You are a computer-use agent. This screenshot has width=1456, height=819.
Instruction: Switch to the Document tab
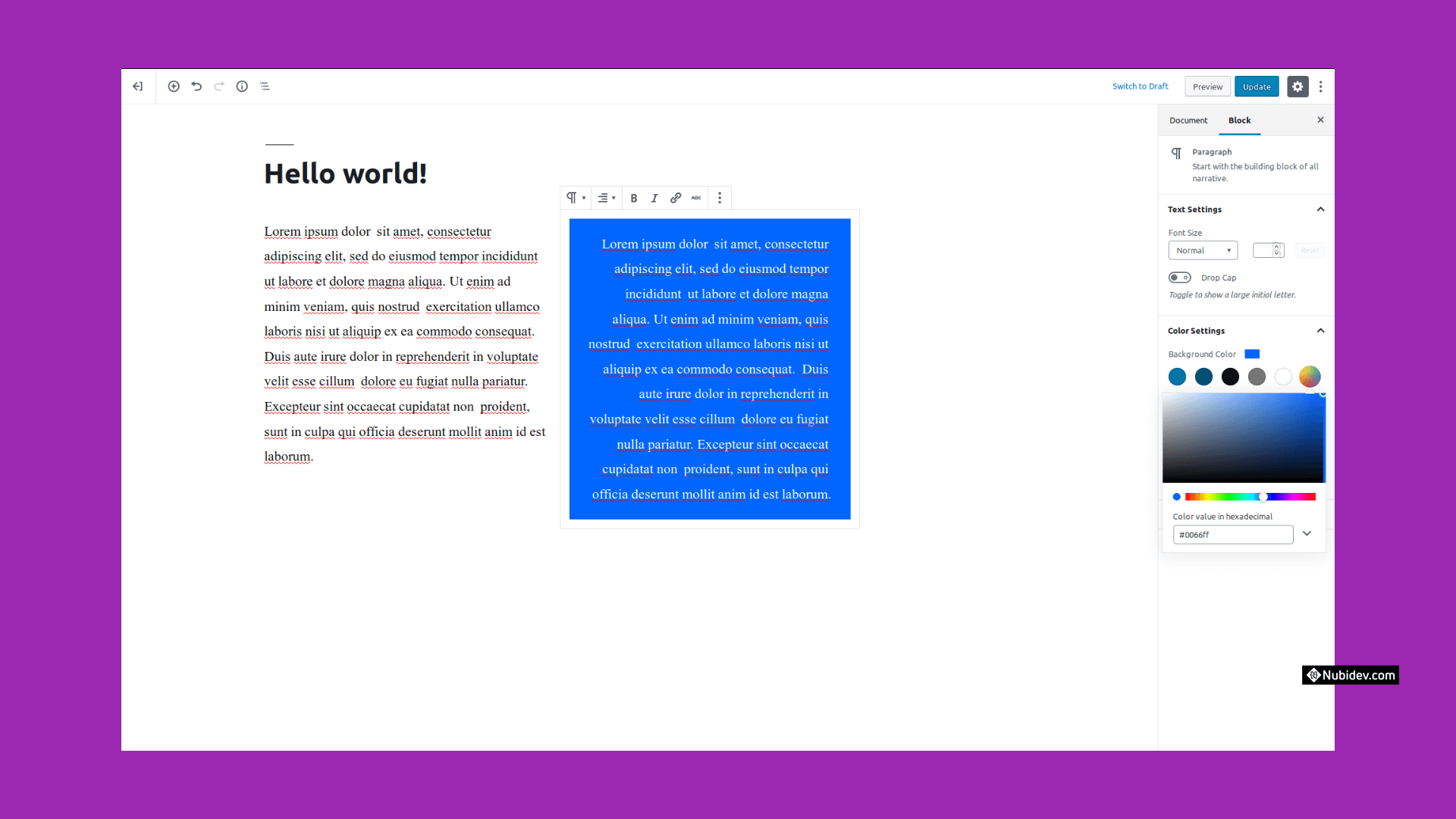coord(1188,121)
